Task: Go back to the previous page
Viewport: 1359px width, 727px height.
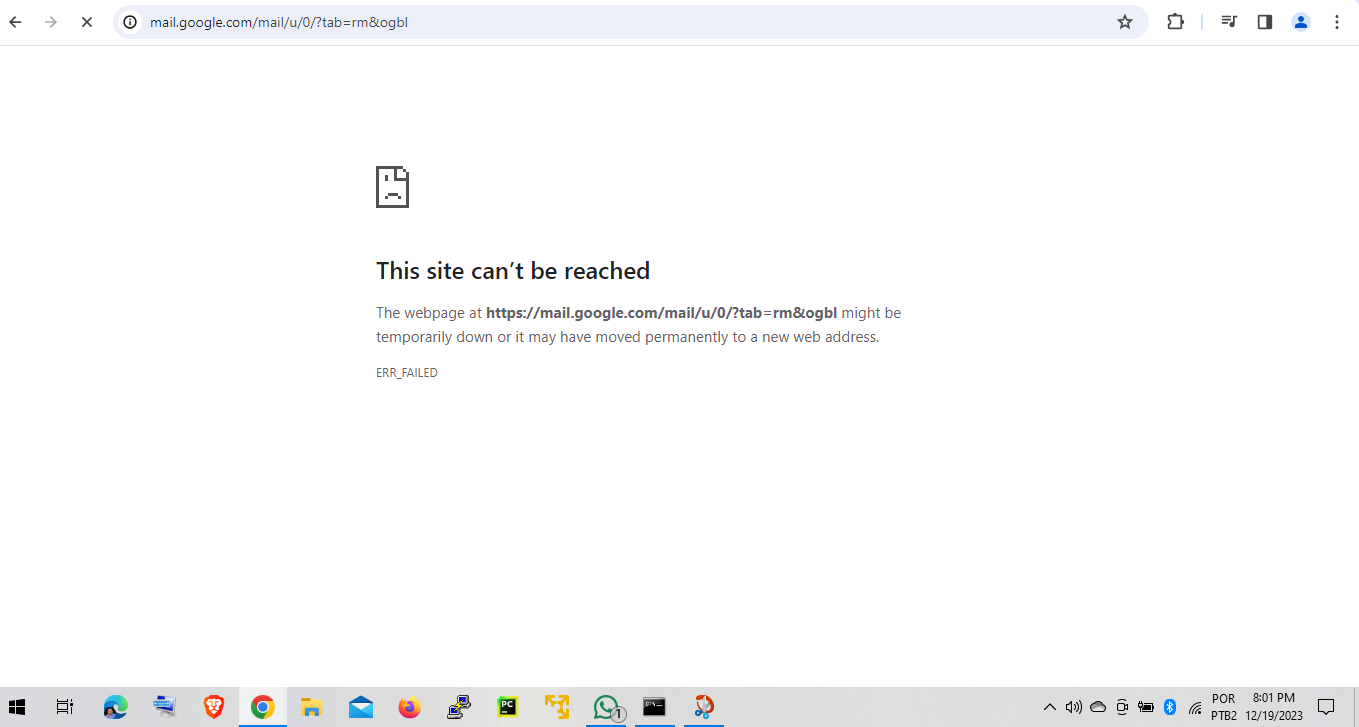Action: coord(16,22)
